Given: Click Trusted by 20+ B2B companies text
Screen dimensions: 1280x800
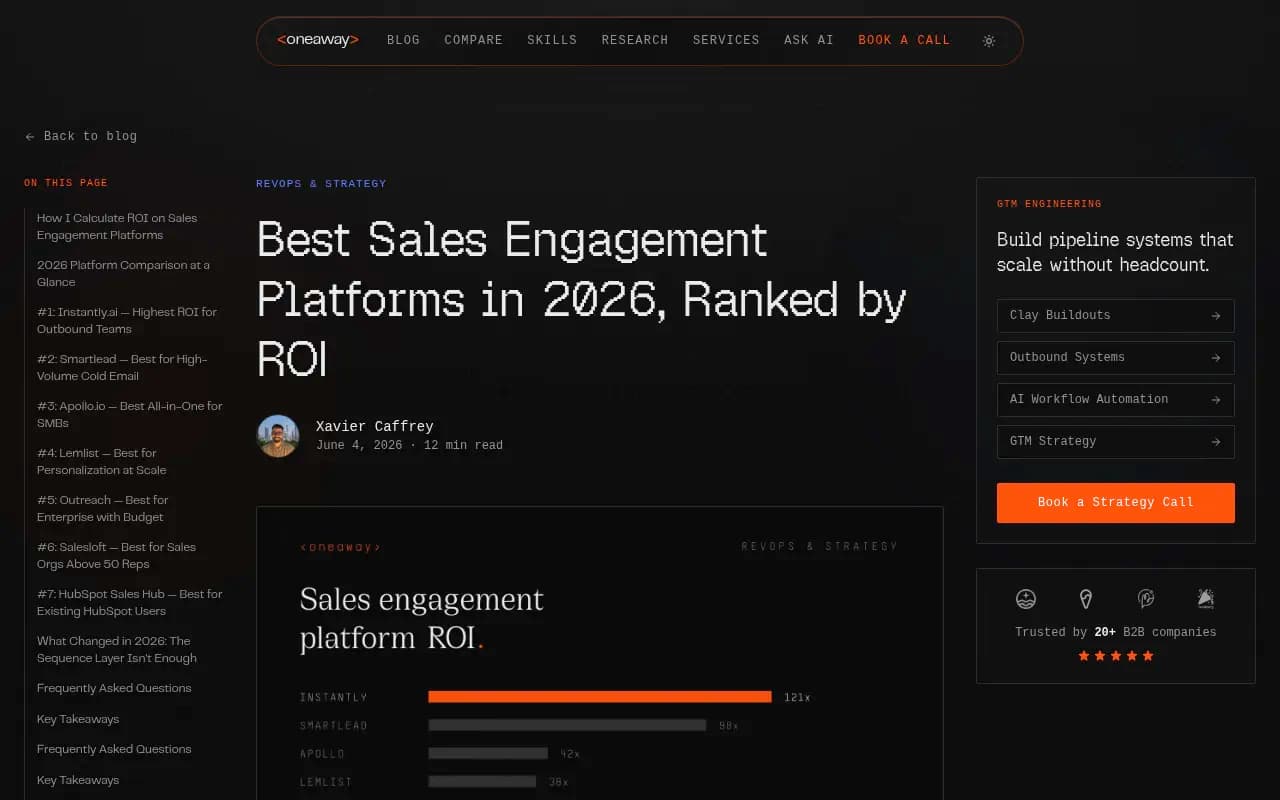Looking at the screenshot, I should click(1116, 632).
